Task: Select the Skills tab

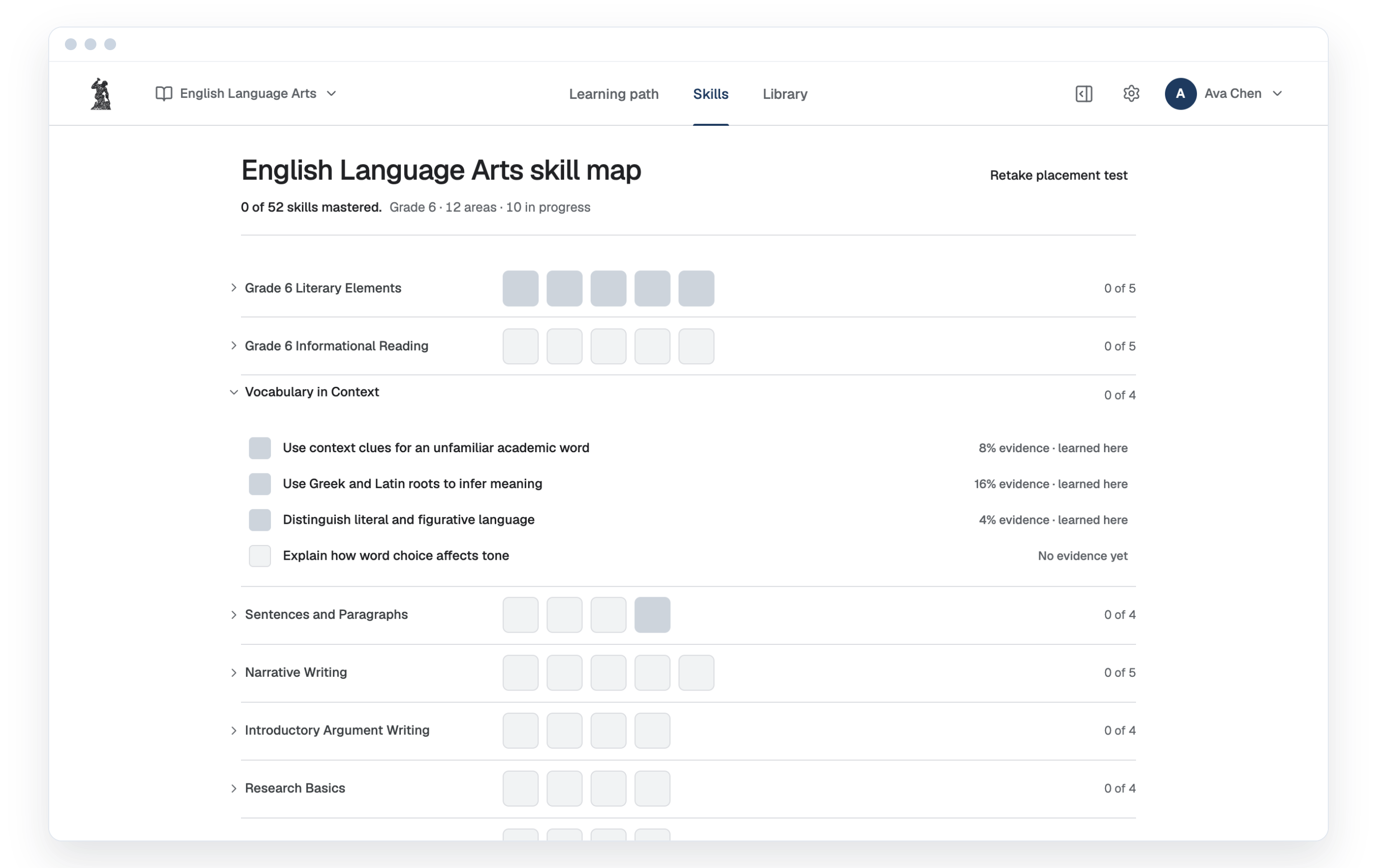Action: [x=710, y=94]
